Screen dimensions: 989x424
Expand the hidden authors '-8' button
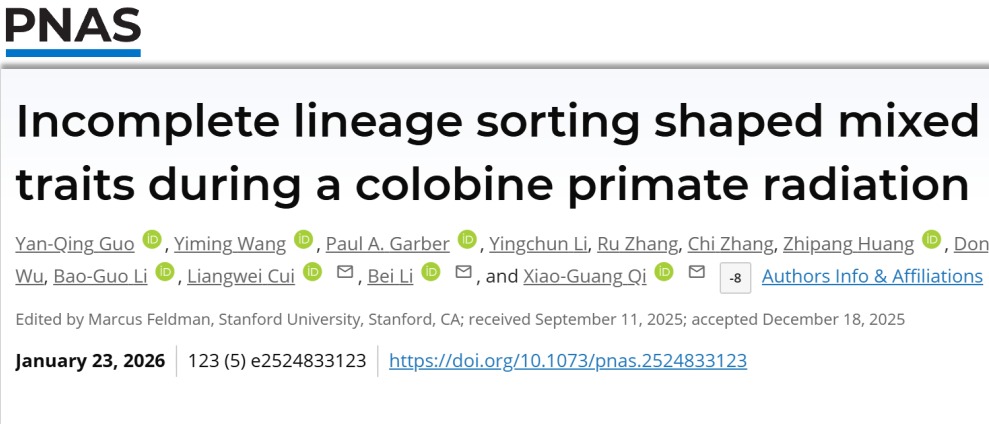736,277
